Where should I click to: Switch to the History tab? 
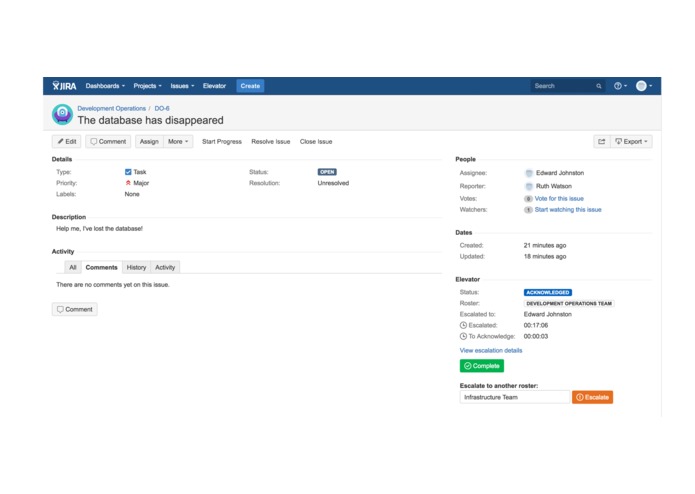point(136,267)
